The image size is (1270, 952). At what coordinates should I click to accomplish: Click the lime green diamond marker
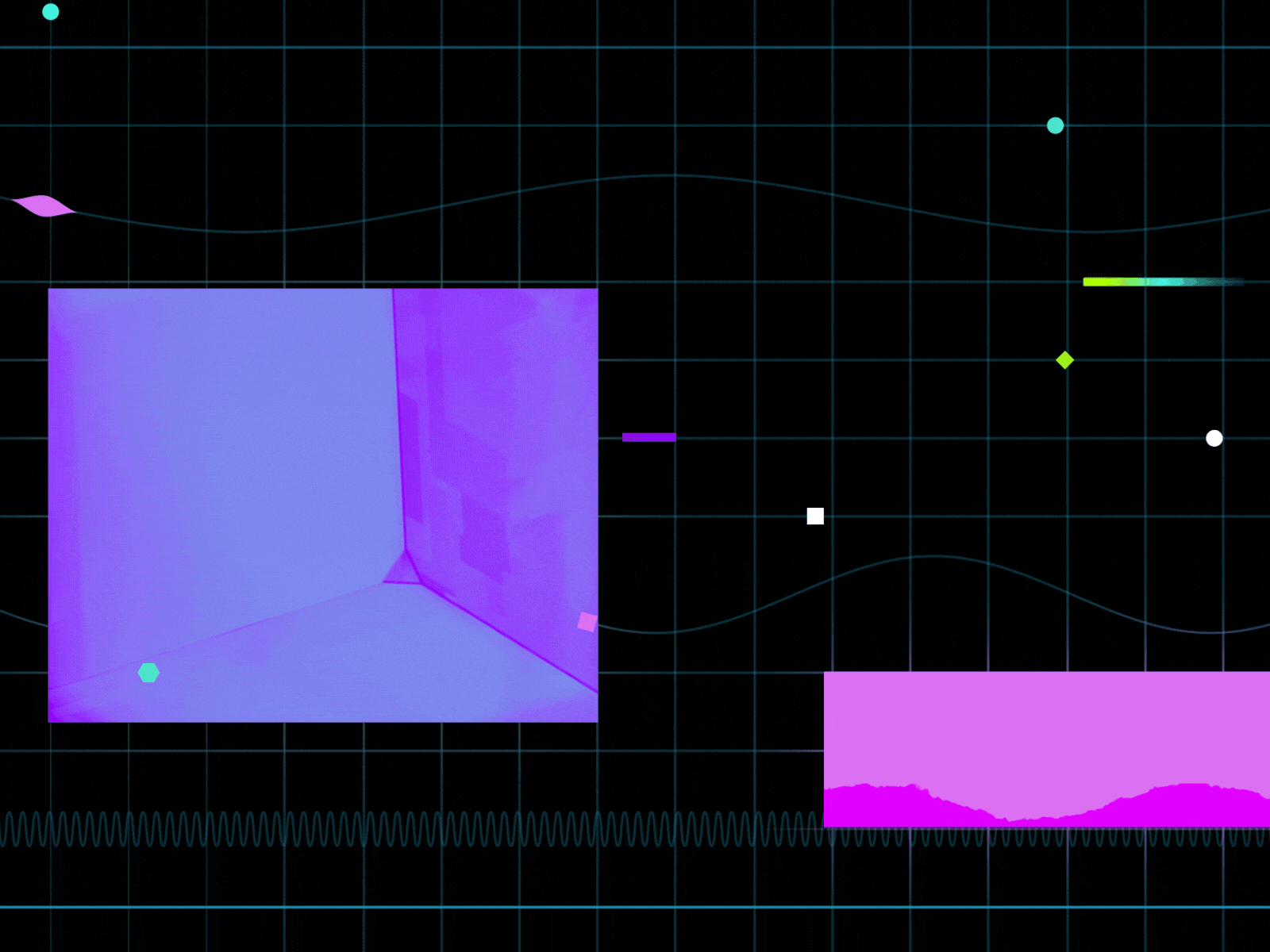(x=1065, y=360)
